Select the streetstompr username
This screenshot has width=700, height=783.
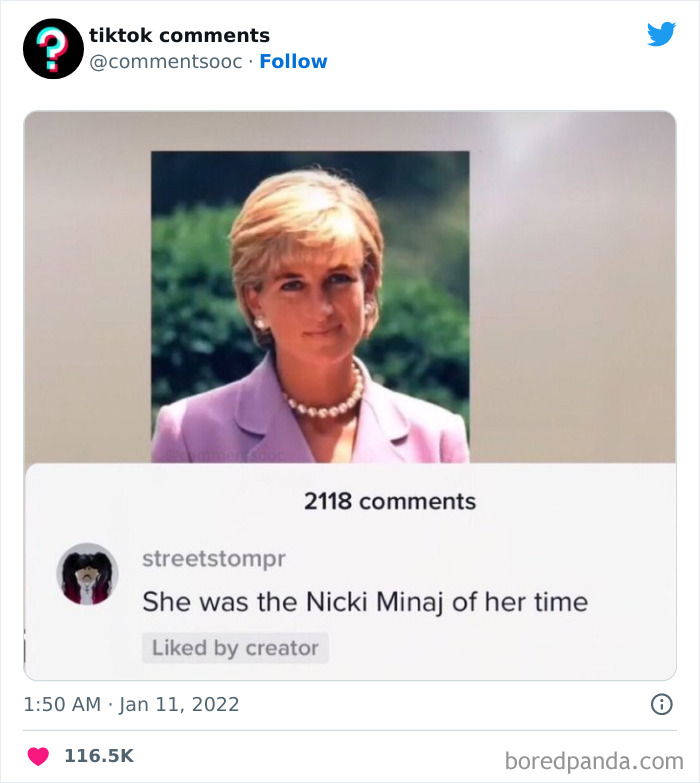tap(214, 558)
